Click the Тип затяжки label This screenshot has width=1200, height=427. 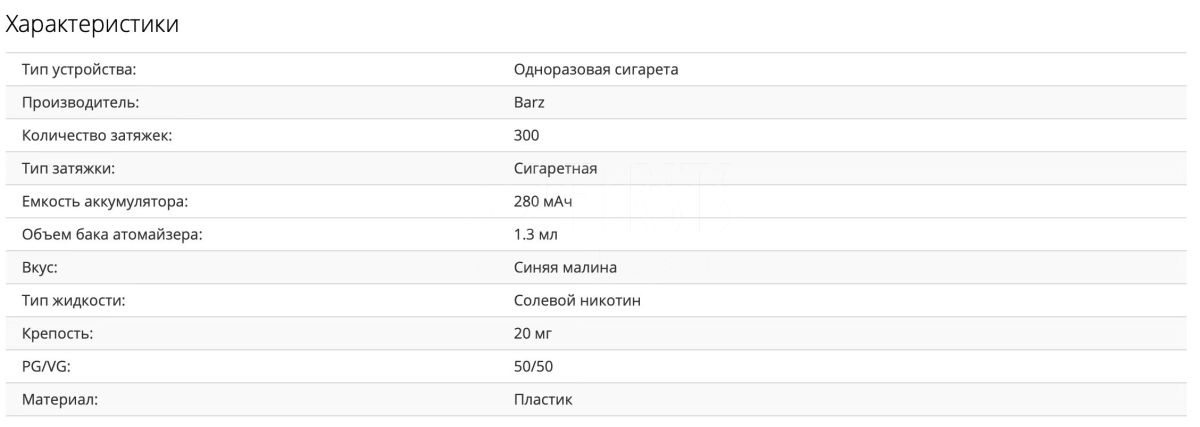75,168
